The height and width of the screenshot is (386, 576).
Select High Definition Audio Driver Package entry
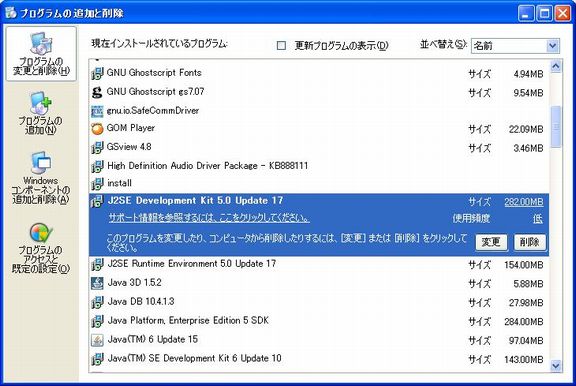tap(319, 166)
